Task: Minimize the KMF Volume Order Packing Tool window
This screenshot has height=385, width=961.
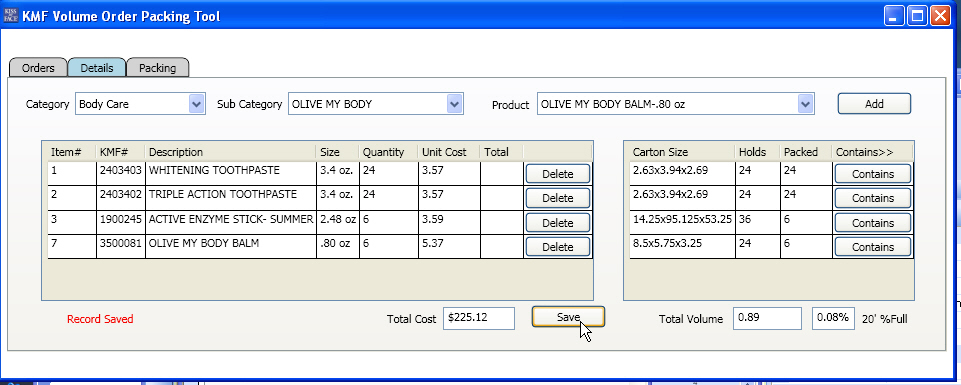Action: pyautogui.click(x=894, y=16)
